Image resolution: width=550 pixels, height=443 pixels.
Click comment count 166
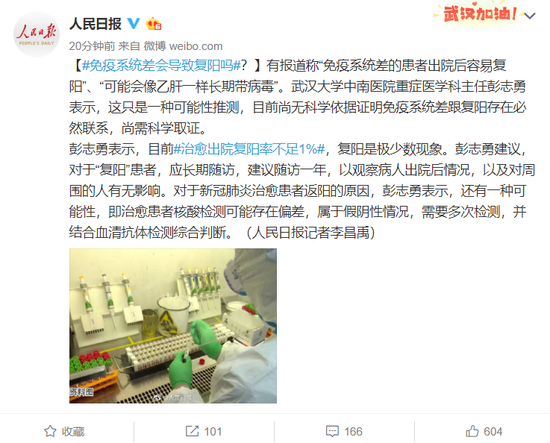(353, 431)
